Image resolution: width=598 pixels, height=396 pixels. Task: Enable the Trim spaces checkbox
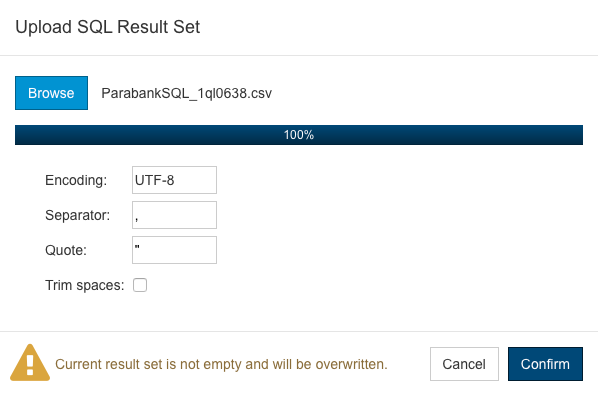point(140,285)
